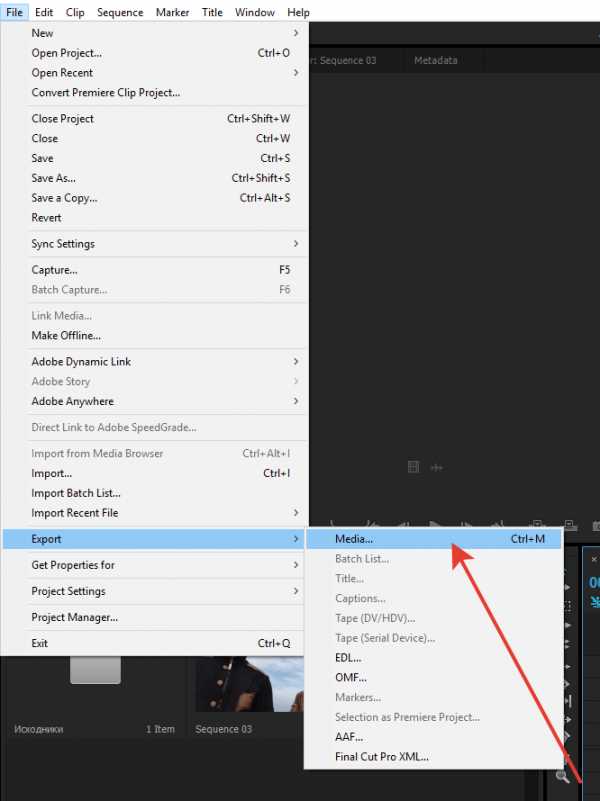Image resolution: width=600 pixels, height=801 pixels.
Task: Select Project Manager... menu entry
Action: (x=74, y=618)
